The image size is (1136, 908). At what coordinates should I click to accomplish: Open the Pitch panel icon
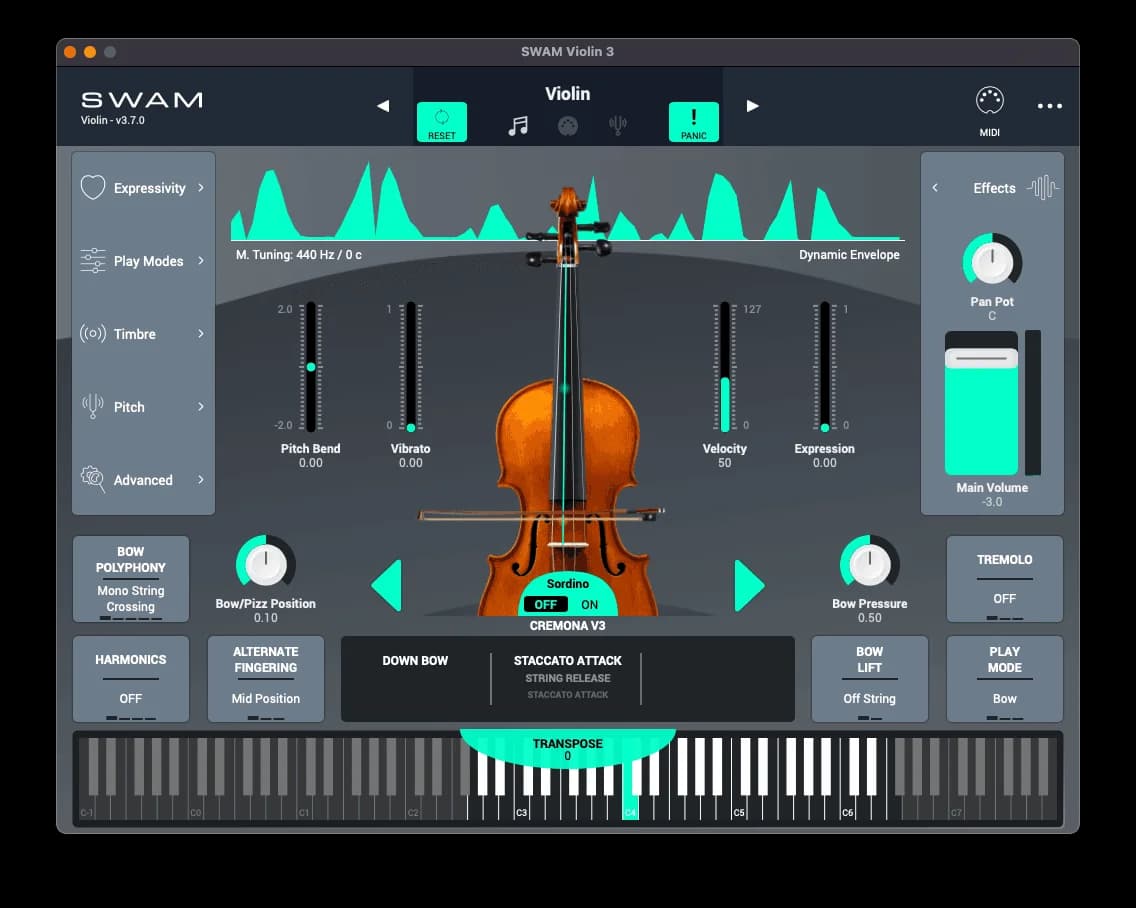coord(91,407)
